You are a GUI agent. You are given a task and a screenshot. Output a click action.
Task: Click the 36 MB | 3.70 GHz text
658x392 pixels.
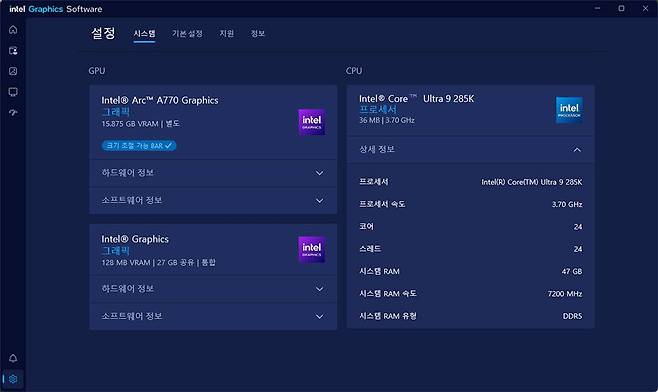tap(387, 120)
